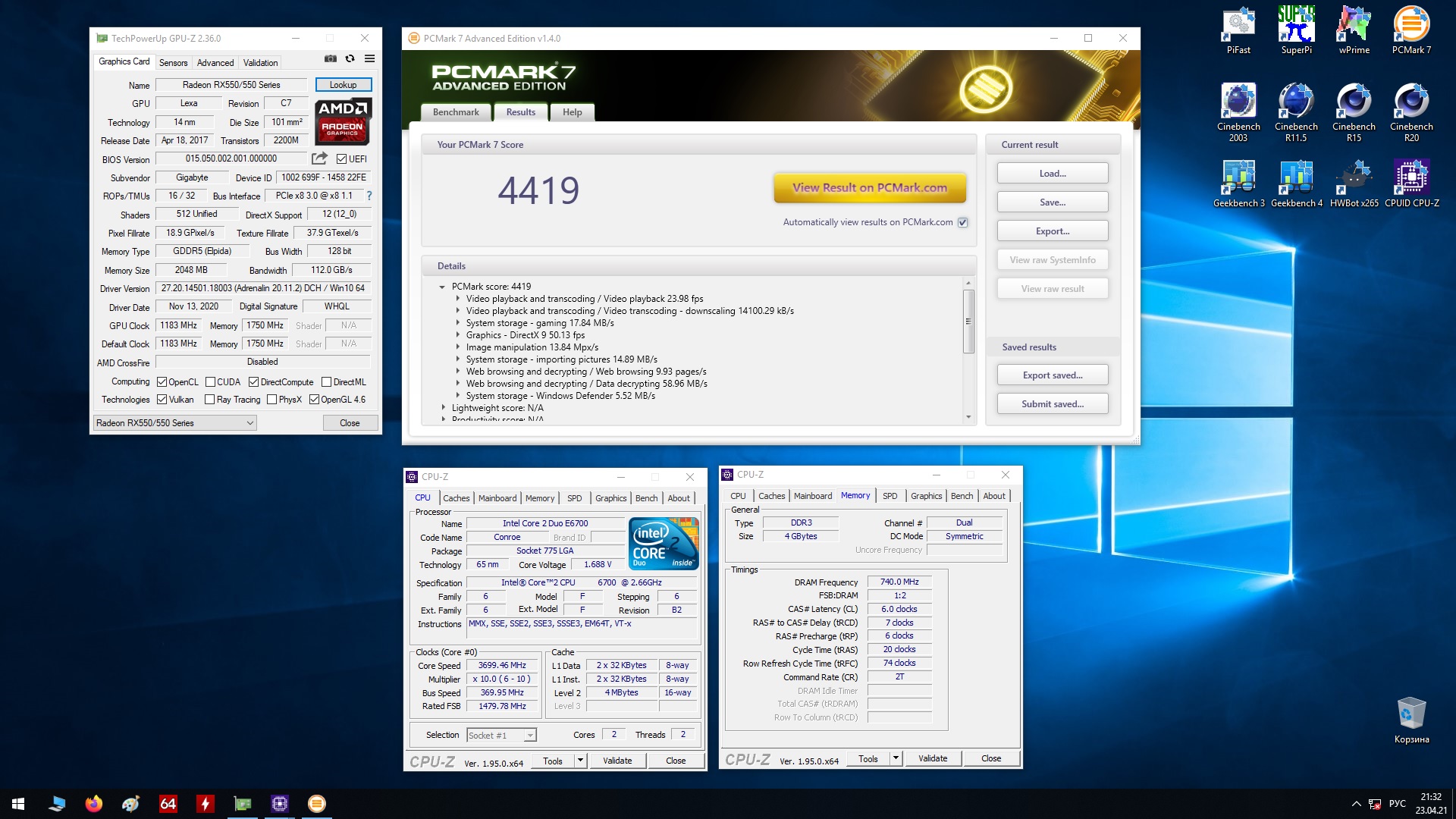Launch Geekbench 3 from desktop

[1238, 184]
